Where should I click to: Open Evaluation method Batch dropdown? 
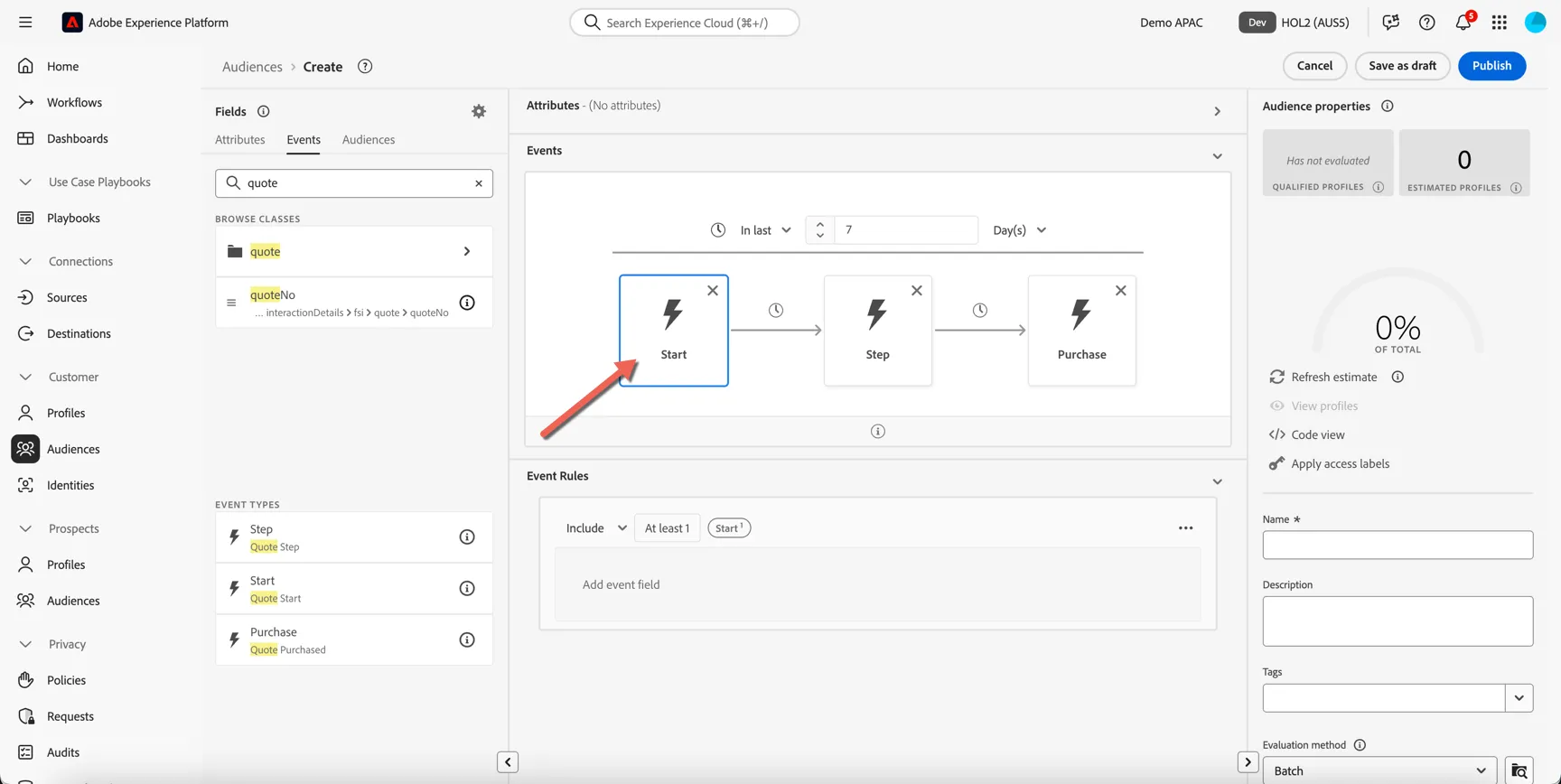[x=1379, y=770]
